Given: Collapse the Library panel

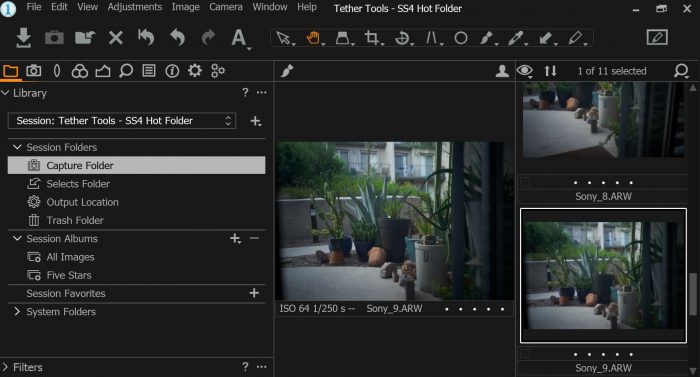Looking at the screenshot, I should click(5, 93).
